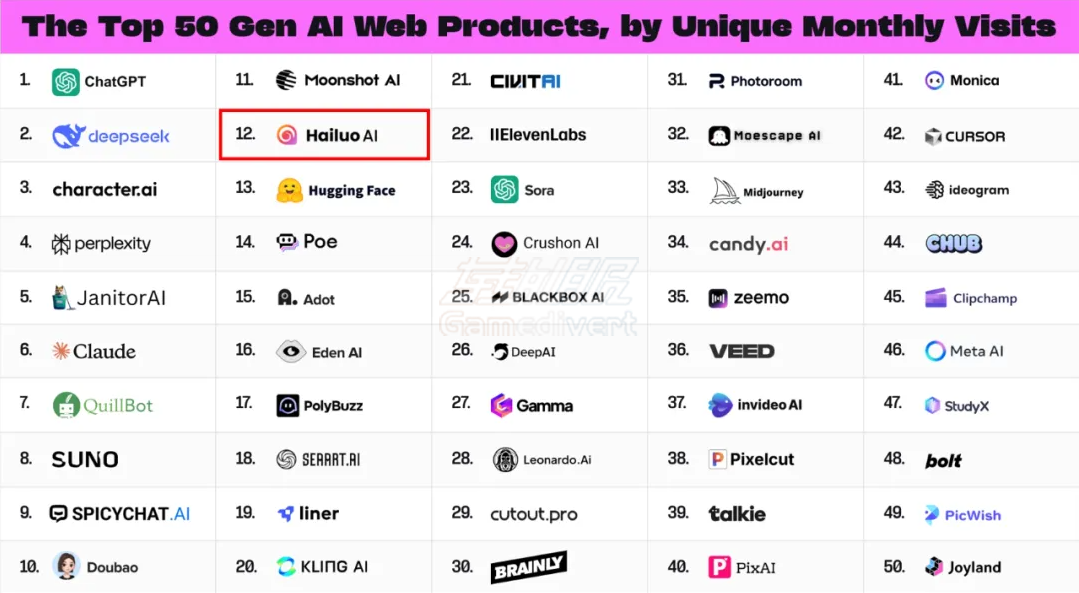Click the BRAINLY black label
Image resolution: width=1079 pixels, height=593 pixels.
pos(528,566)
